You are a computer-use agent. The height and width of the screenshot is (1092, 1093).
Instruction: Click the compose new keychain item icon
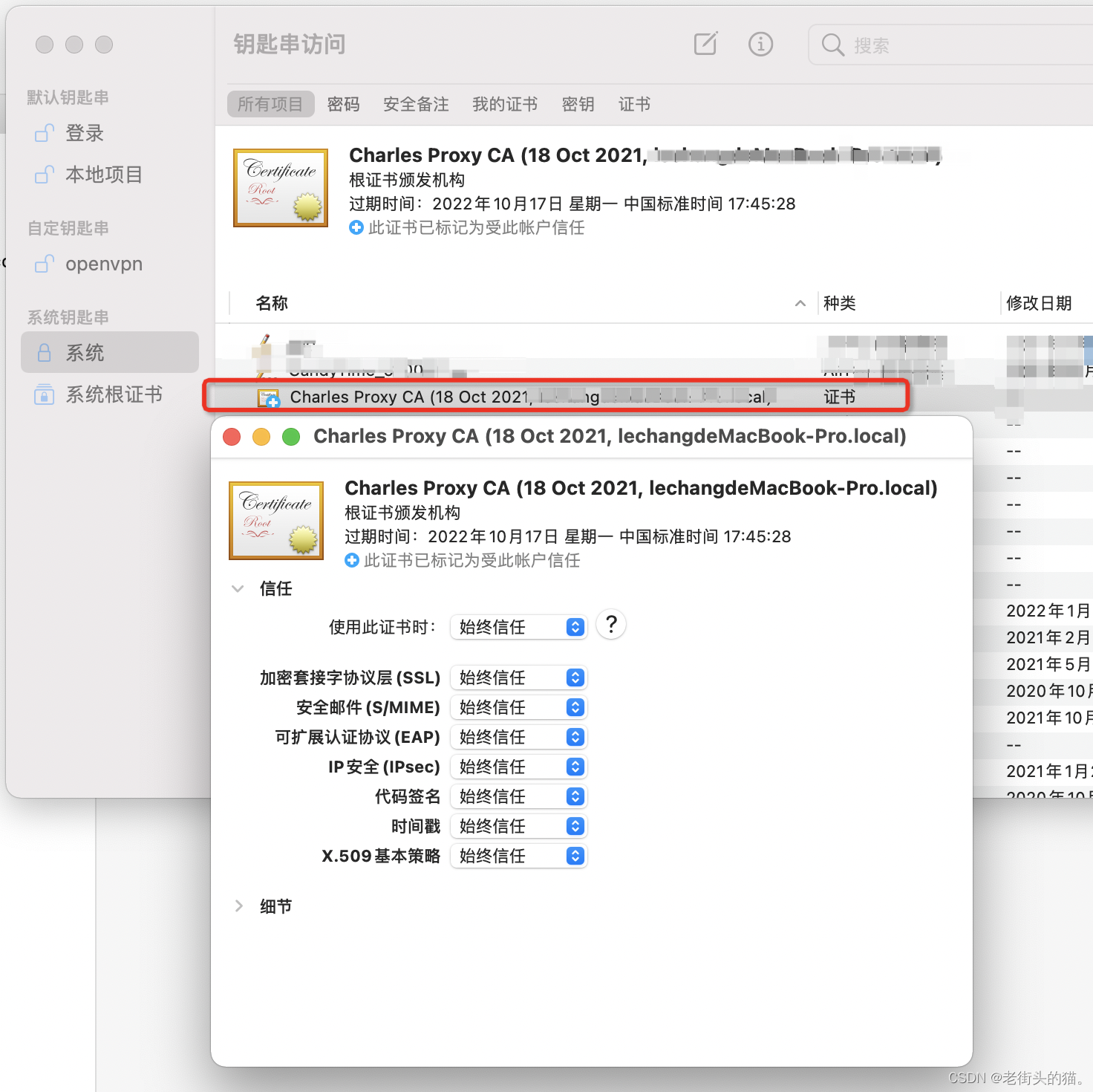(x=705, y=44)
